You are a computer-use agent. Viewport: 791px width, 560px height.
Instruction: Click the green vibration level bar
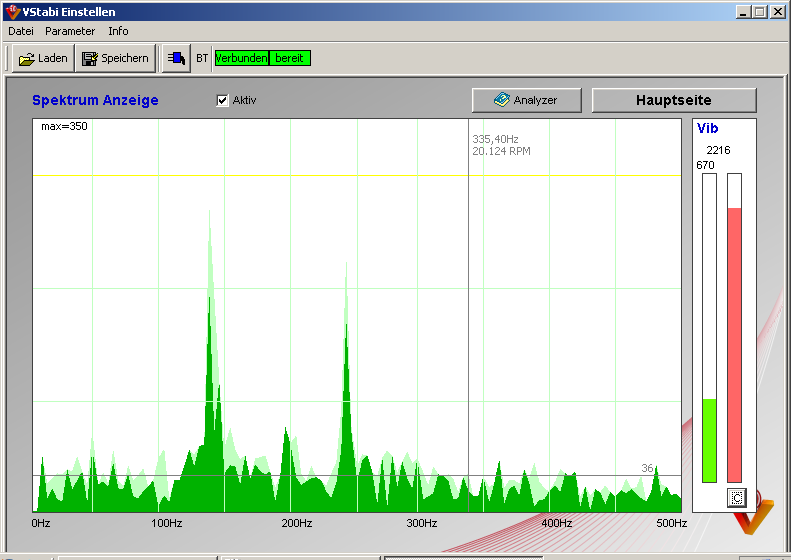[x=709, y=440]
